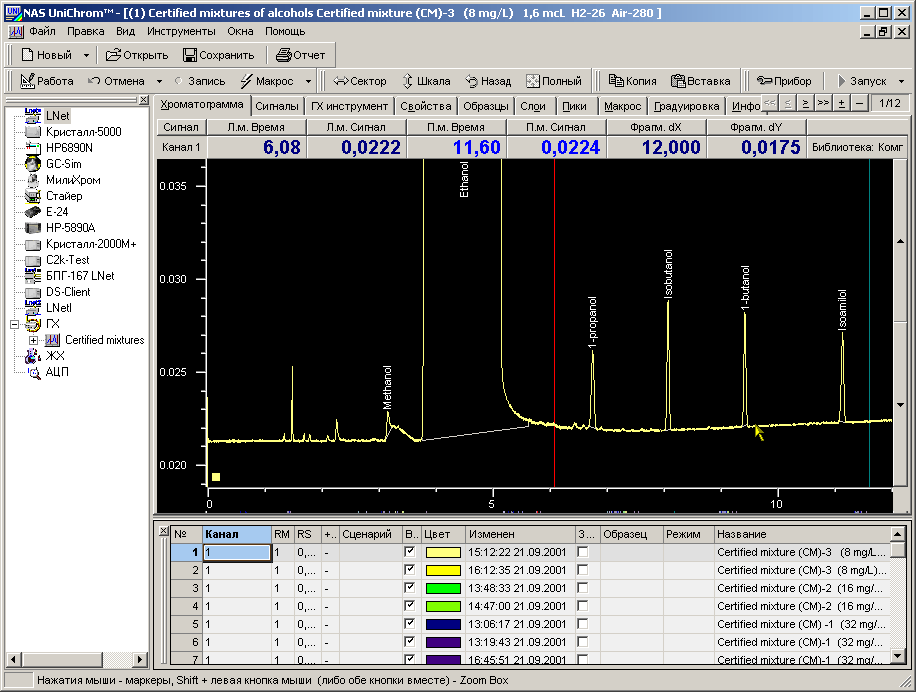Toggle the З... column checkbox in row 3
This screenshot has height=692, width=916.
tap(582, 588)
